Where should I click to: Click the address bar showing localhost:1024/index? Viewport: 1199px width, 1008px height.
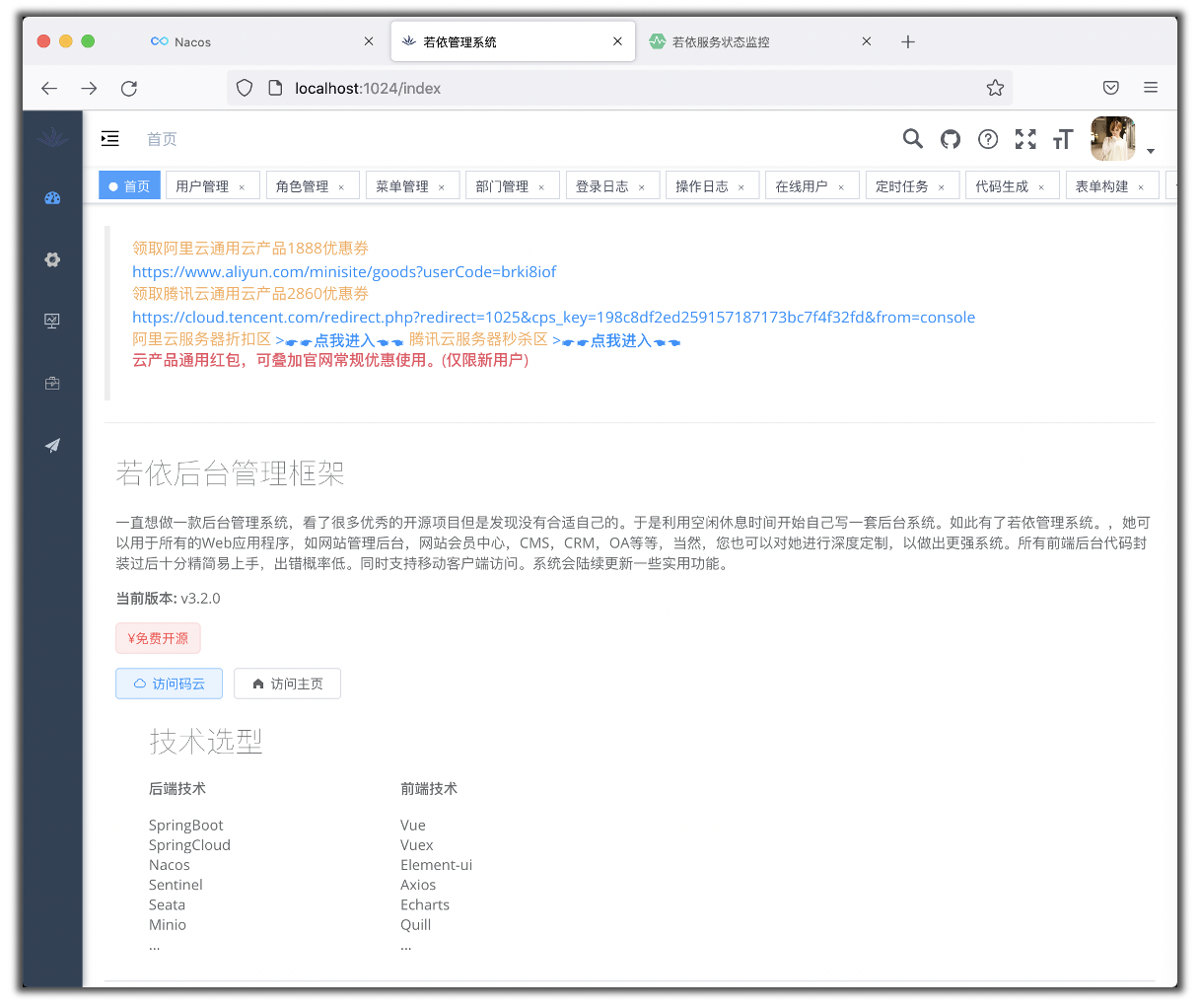[x=621, y=88]
